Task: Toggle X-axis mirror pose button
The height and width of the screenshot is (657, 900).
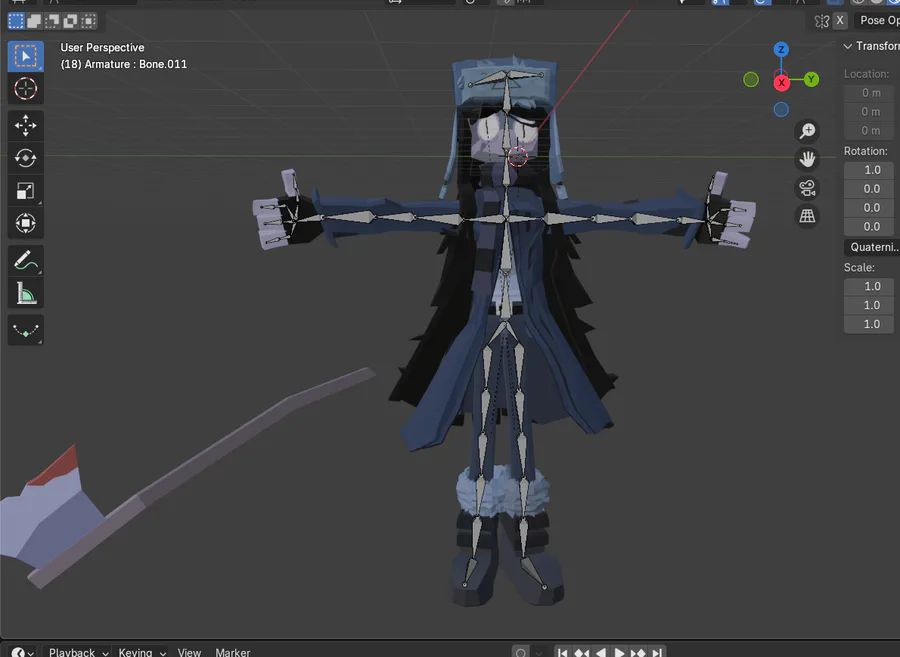Action: click(840, 21)
